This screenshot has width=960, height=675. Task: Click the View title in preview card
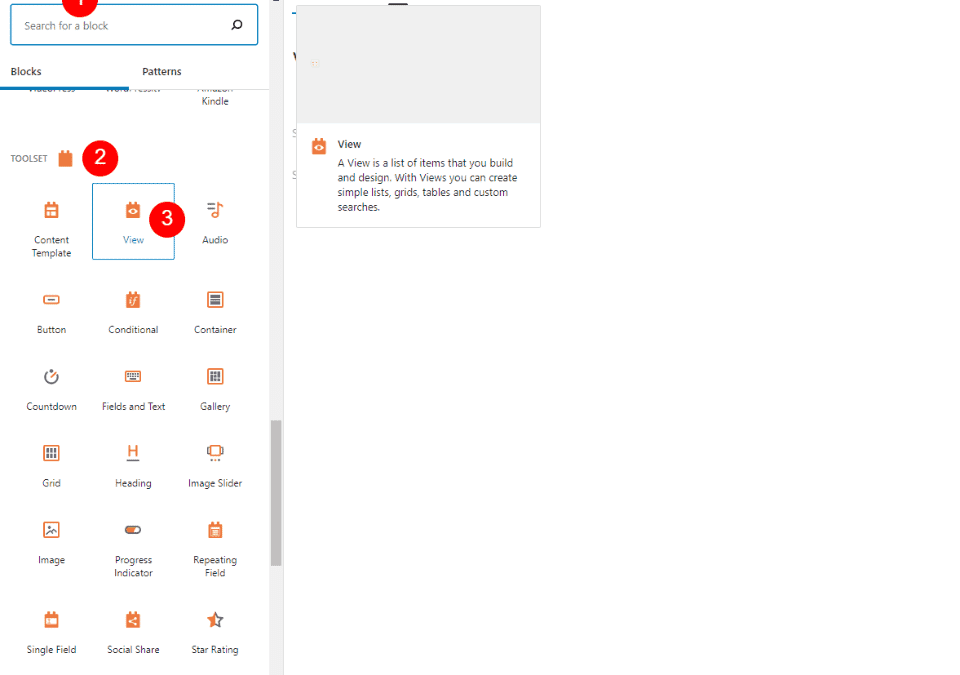click(x=349, y=145)
